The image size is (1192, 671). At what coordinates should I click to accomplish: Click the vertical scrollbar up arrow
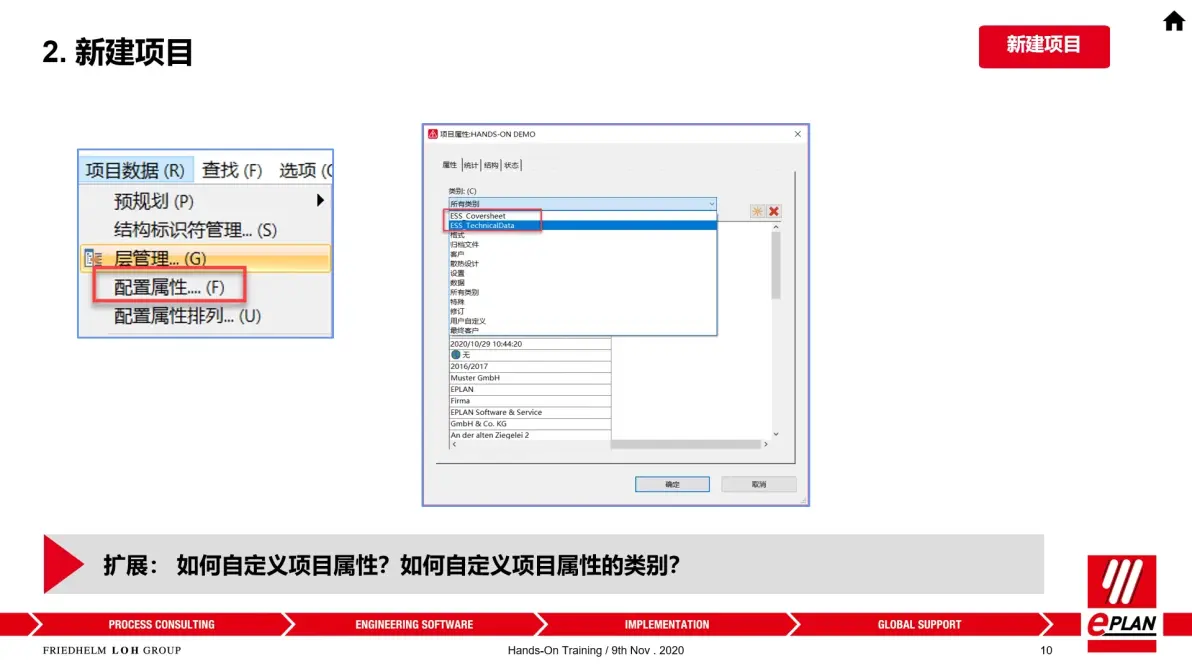coord(775,226)
